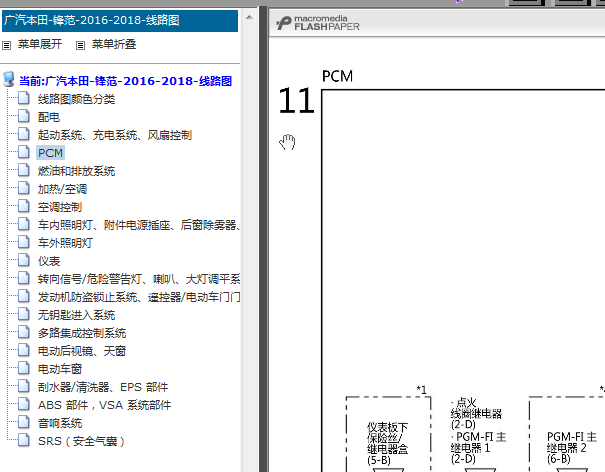The height and width of the screenshot is (472, 605).
Task: Open 转向信号/危险警告灯 item
Action: pyautogui.click(x=139, y=279)
